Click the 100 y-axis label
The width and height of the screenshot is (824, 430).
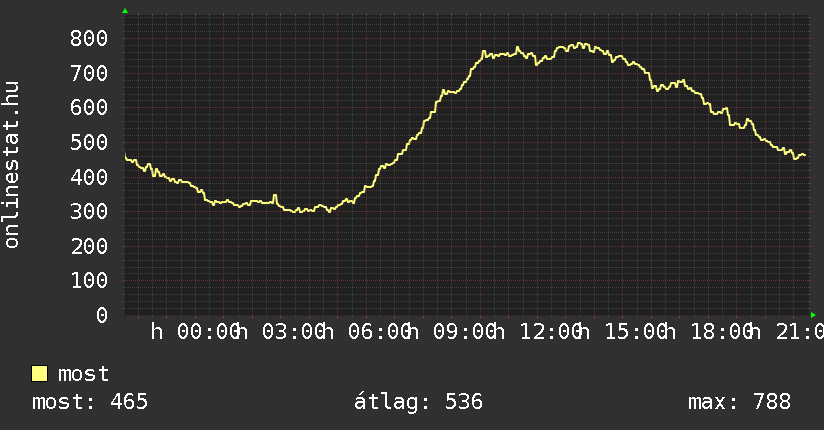(x=89, y=280)
